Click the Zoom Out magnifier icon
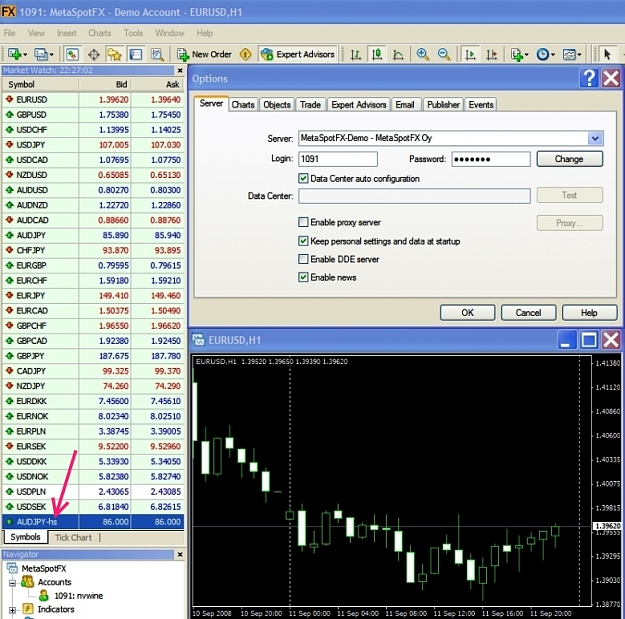 [444, 54]
